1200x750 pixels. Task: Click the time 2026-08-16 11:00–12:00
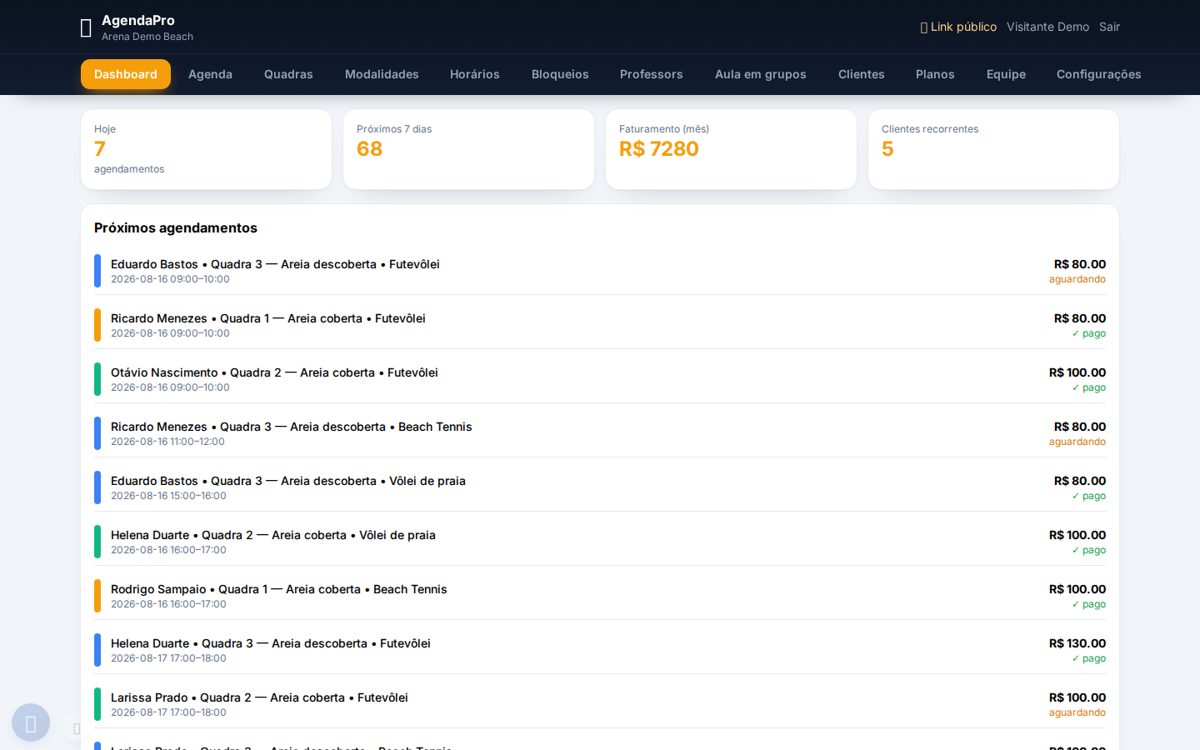coord(168,442)
